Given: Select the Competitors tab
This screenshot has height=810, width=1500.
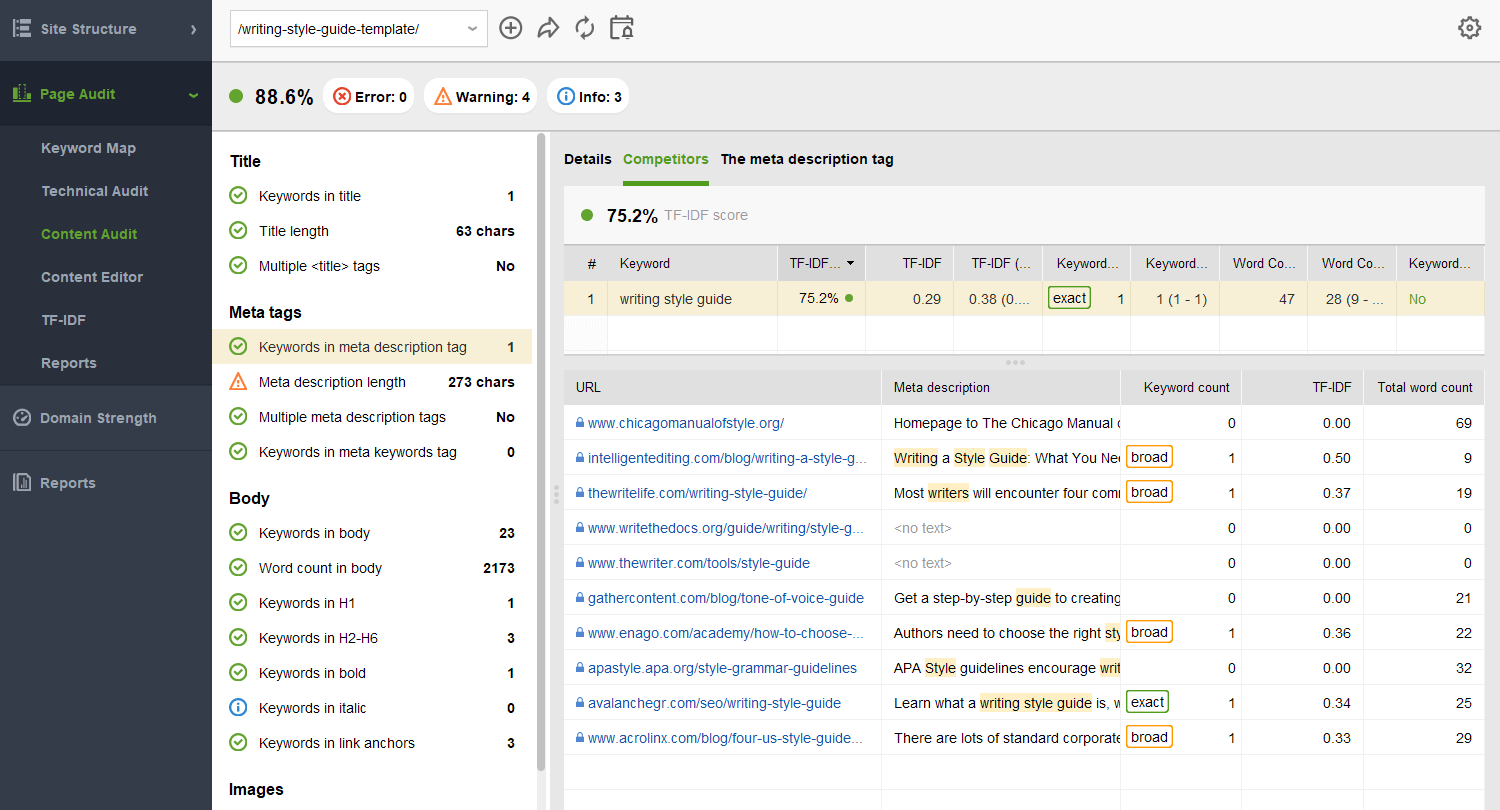Looking at the screenshot, I should click(666, 159).
